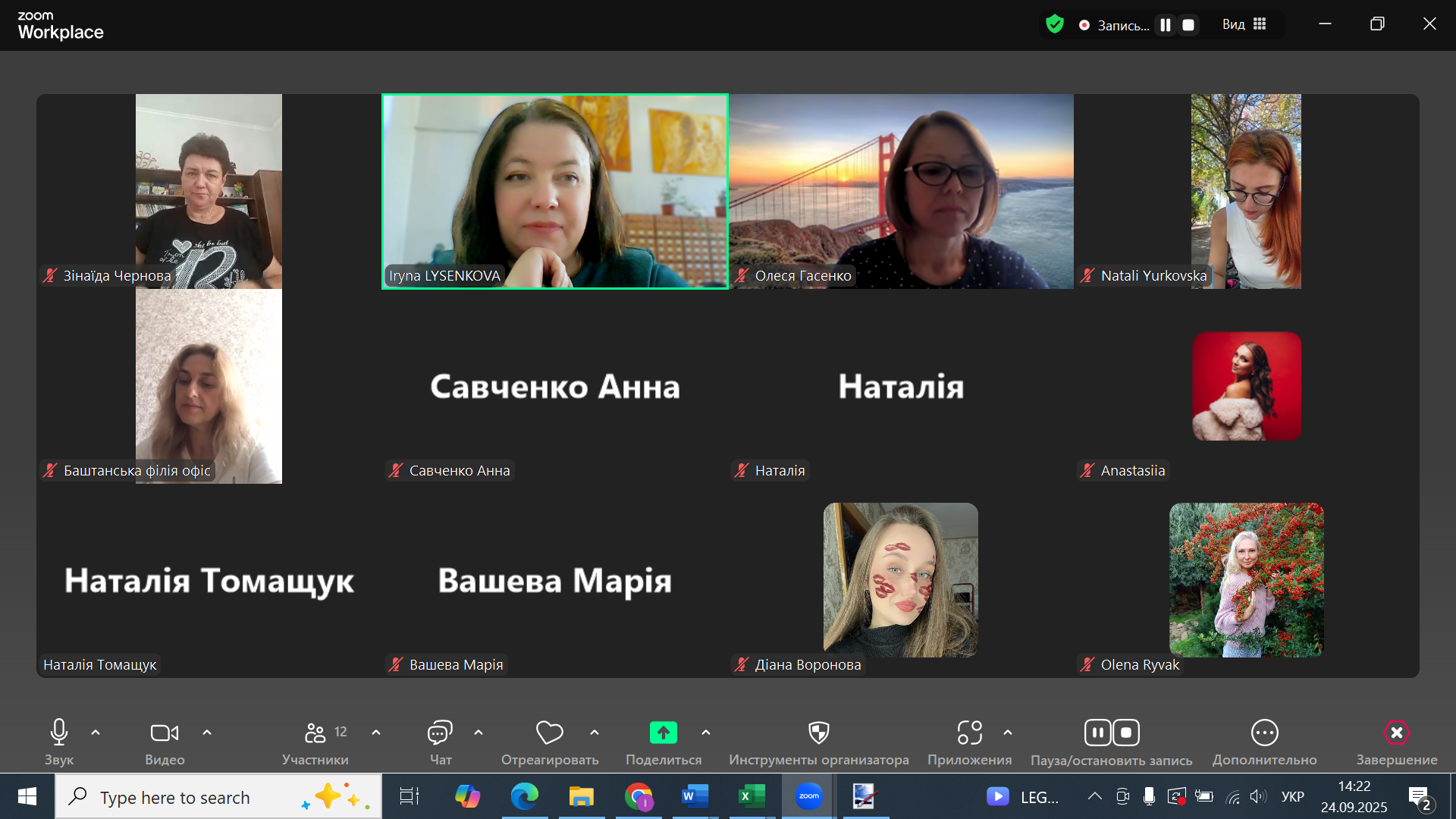Click the green Share screen icon
Screen dimensions: 1456x819
(x=663, y=733)
